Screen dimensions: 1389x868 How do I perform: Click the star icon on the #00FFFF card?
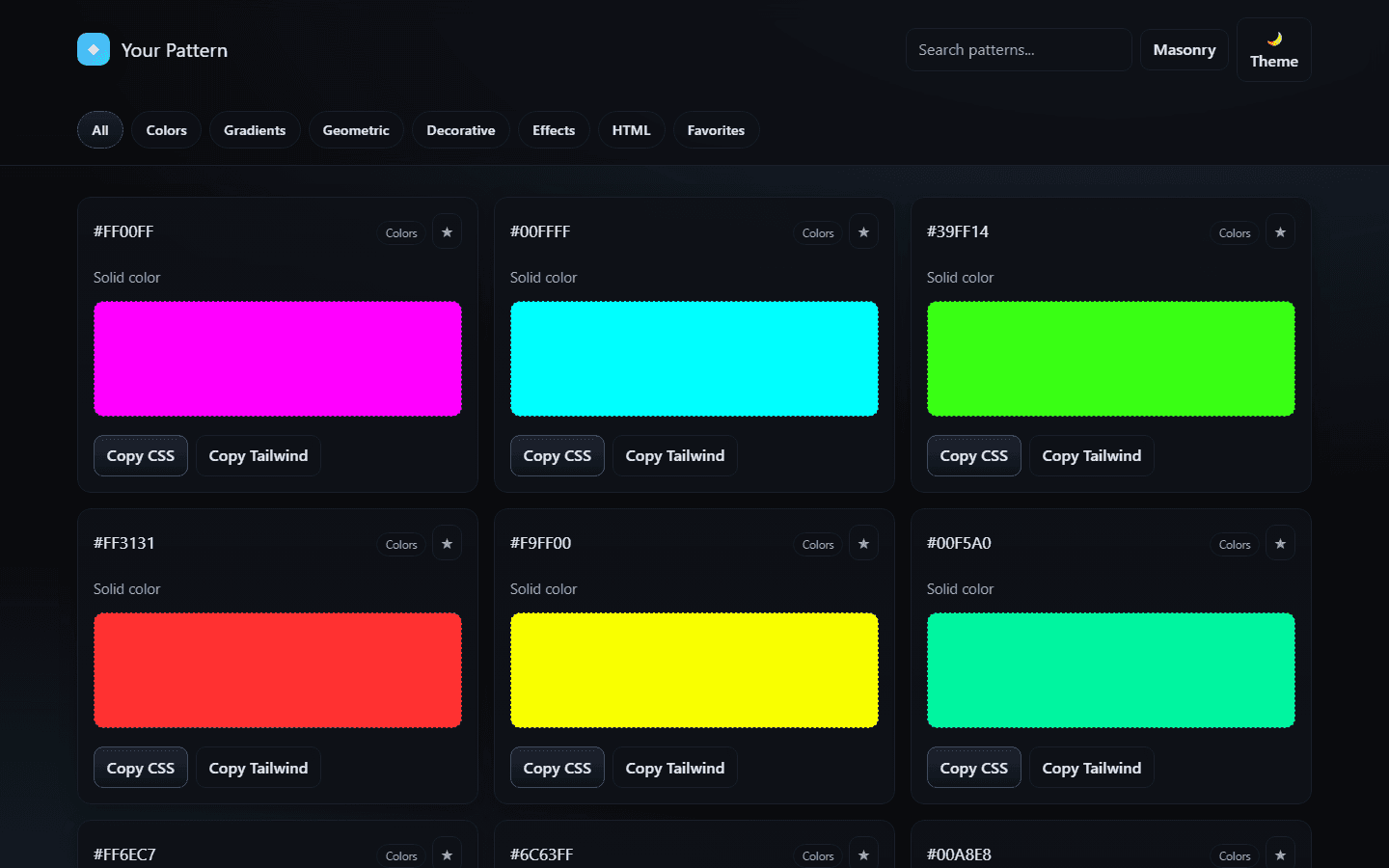point(863,231)
